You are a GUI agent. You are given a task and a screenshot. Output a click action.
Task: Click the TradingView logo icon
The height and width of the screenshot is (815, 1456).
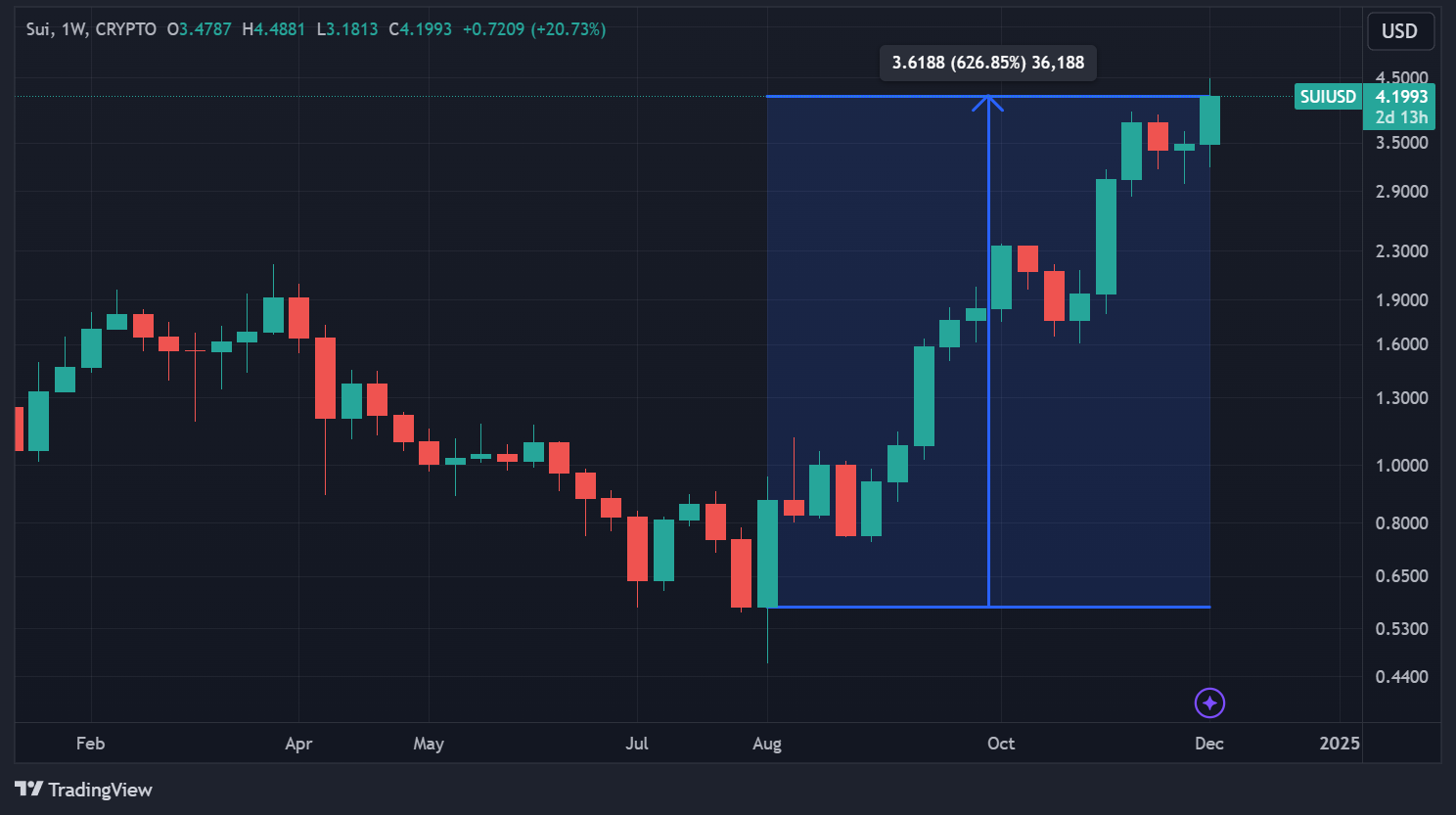click(x=28, y=790)
